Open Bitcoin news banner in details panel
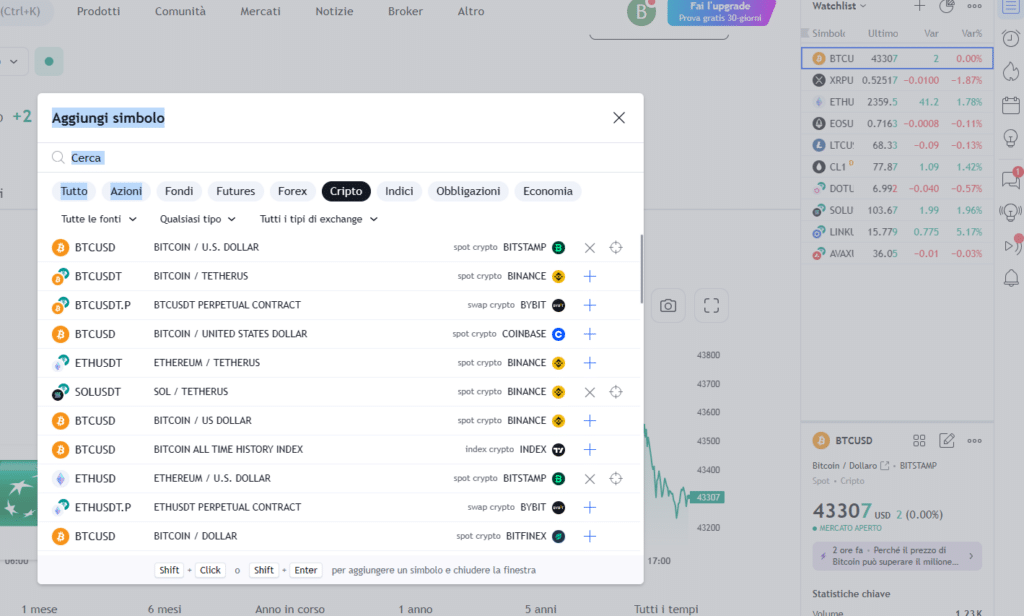The image size is (1024, 616). [x=897, y=556]
